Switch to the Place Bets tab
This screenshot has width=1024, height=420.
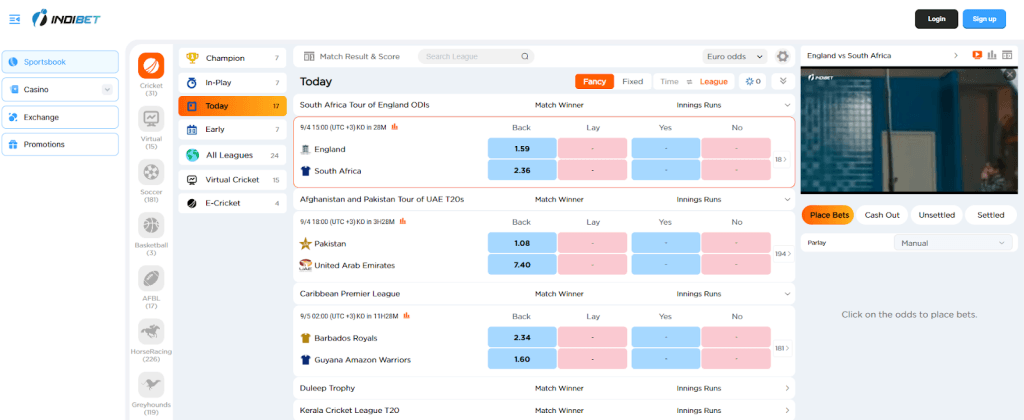827,215
